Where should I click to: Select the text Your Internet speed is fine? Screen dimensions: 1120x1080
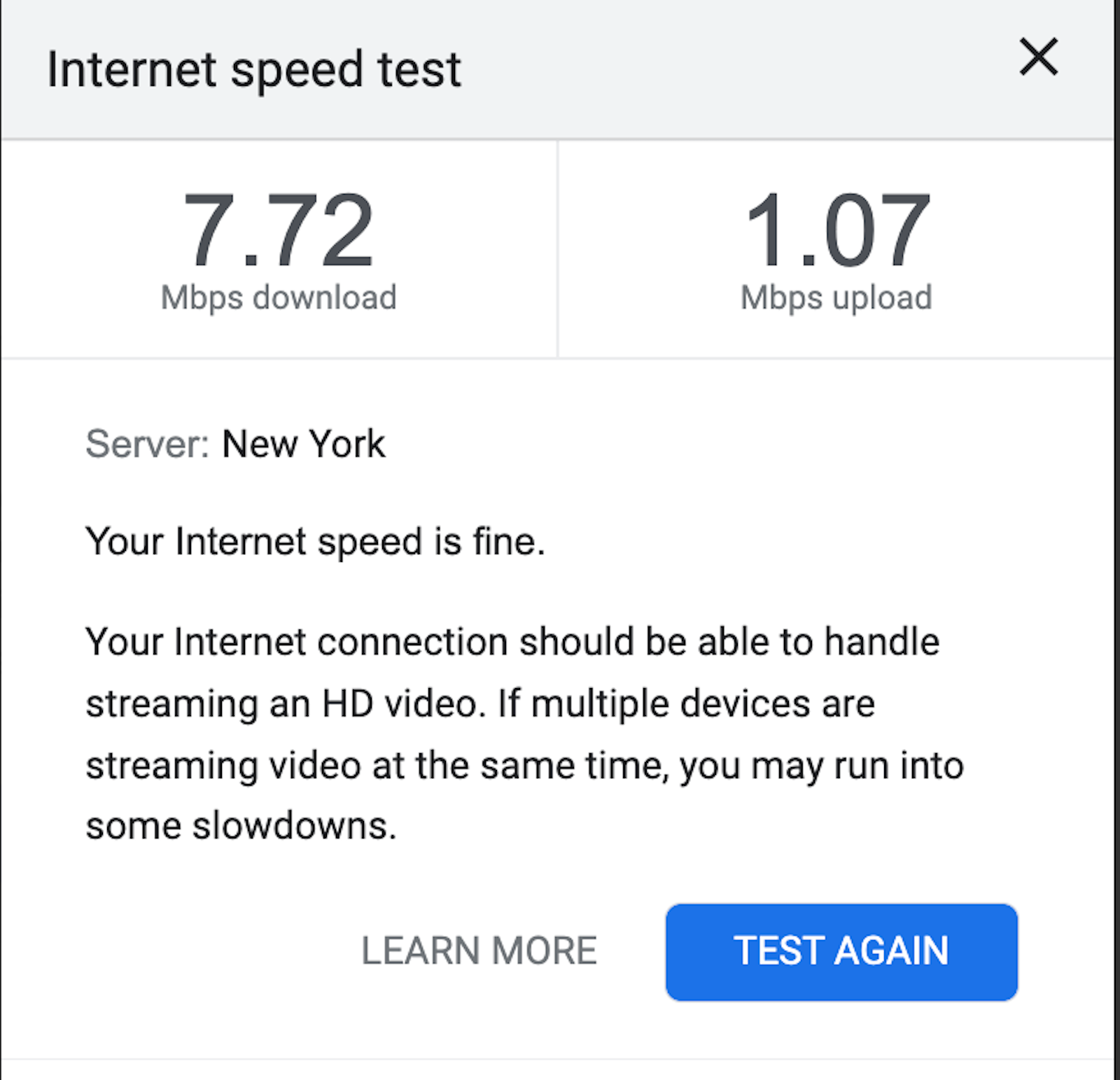[x=315, y=540]
